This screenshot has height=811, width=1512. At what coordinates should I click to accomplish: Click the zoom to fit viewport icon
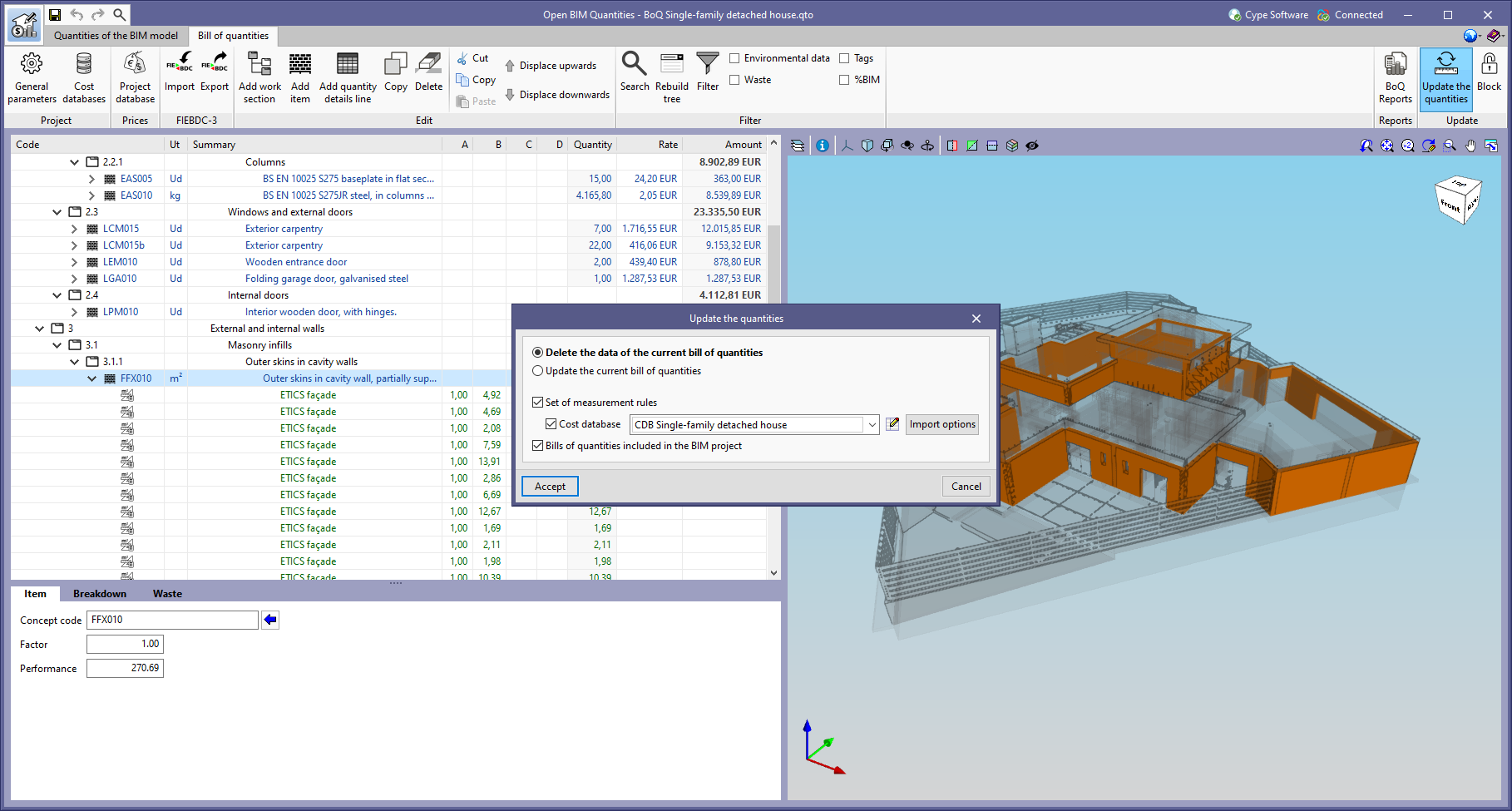click(1387, 146)
